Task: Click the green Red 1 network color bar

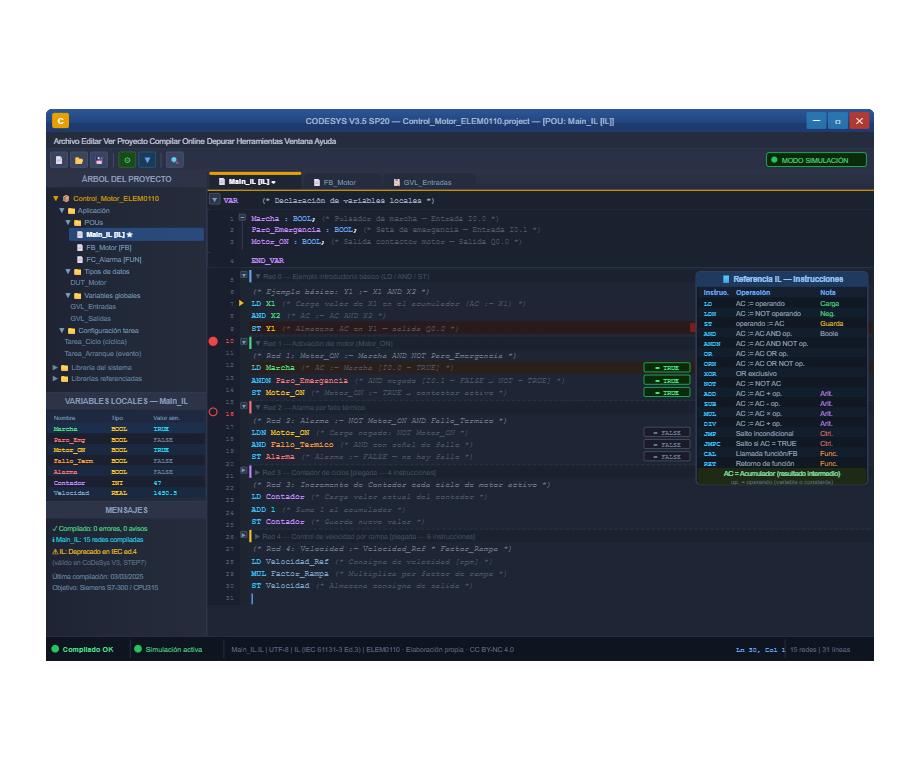Action: point(251,343)
